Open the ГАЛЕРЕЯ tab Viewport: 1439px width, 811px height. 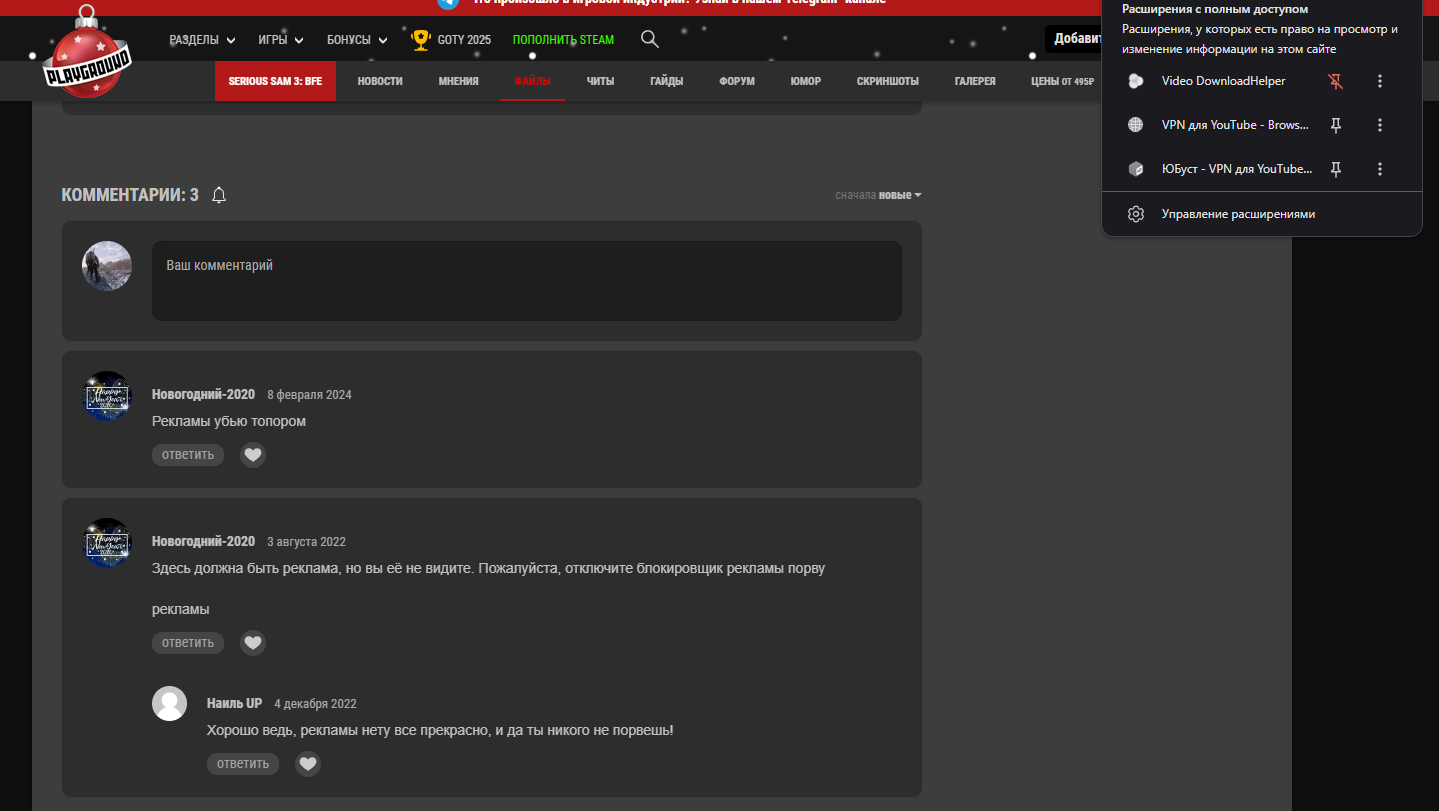click(x=975, y=81)
